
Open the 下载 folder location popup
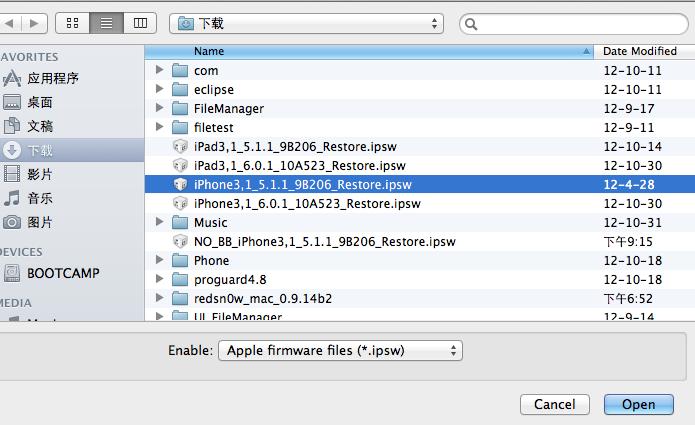tap(306, 23)
